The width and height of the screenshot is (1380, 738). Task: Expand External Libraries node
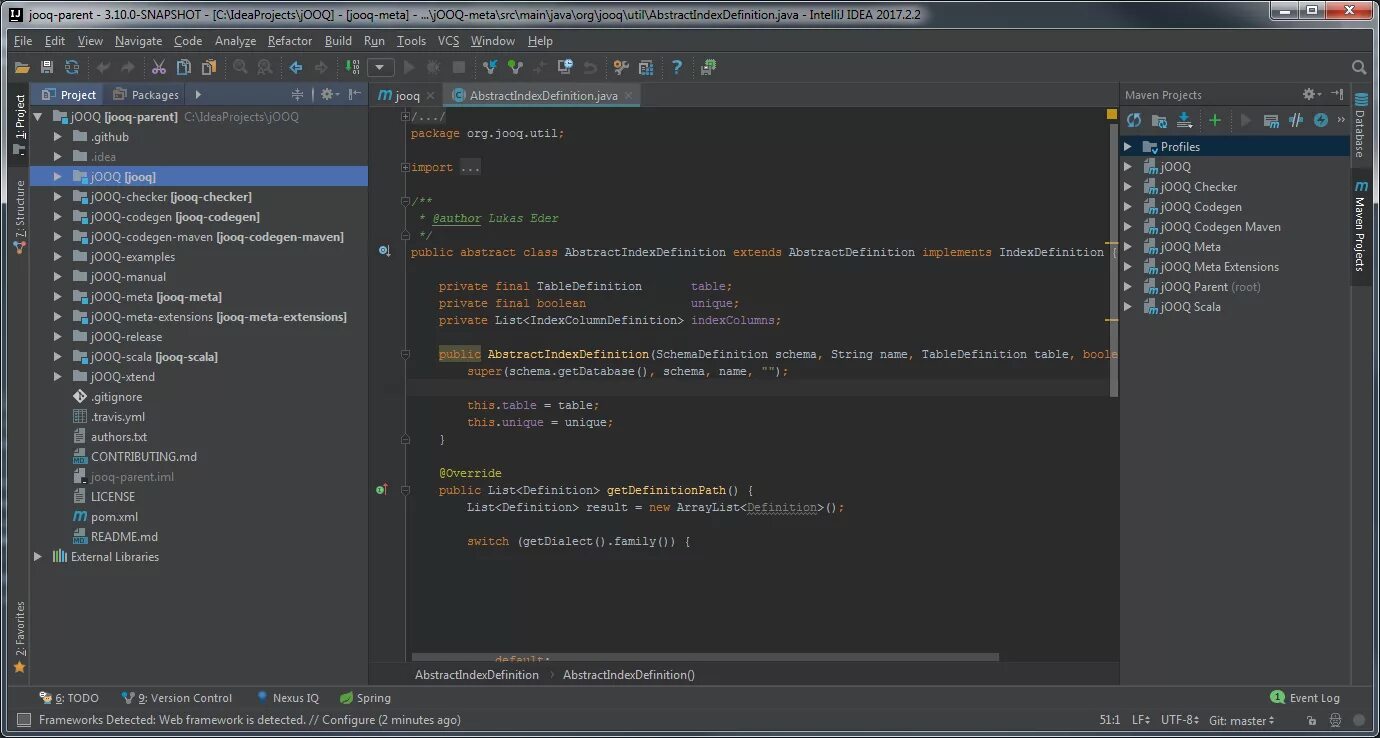click(38, 557)
